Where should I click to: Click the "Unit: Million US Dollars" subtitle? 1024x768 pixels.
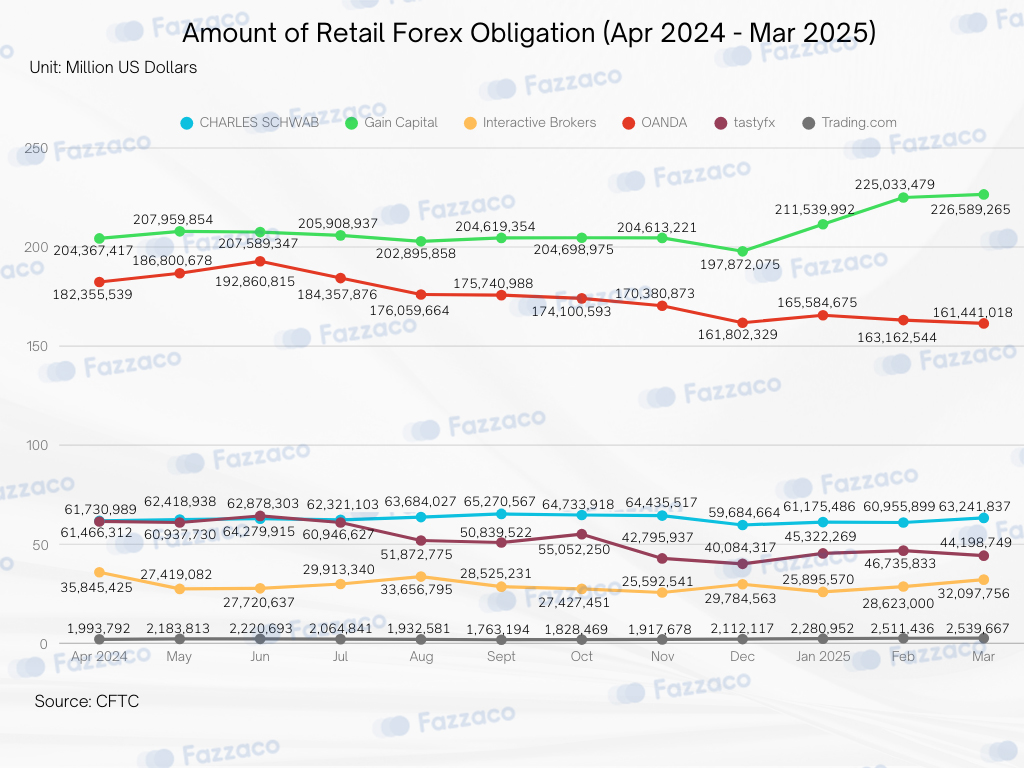click(x=113, y=67)
